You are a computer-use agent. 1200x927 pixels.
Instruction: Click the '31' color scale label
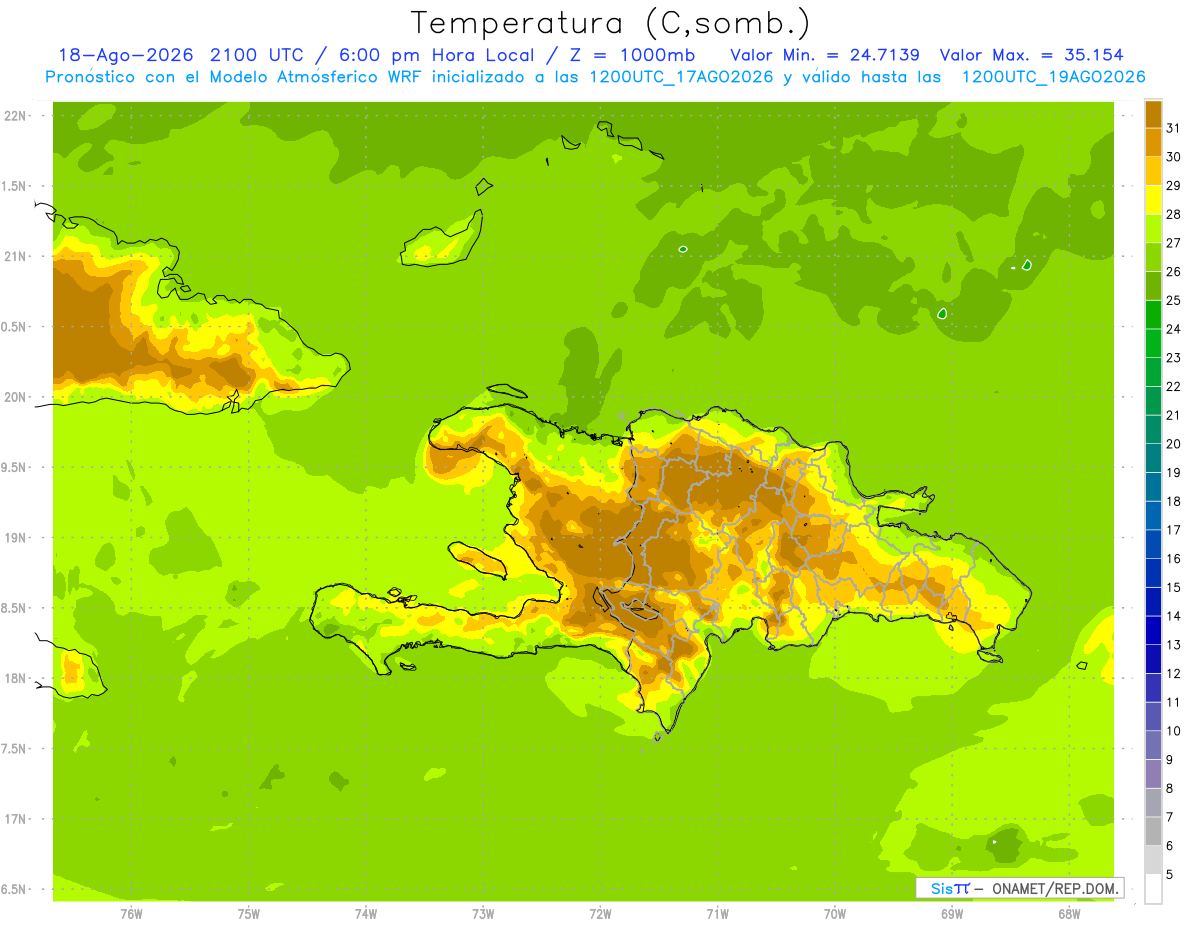[x=1174, y=128]
